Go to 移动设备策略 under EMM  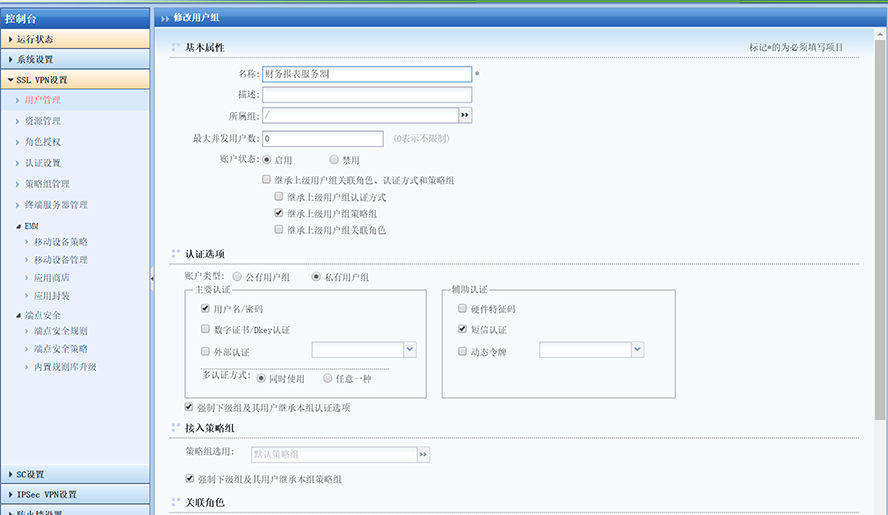tap(60, 242)
